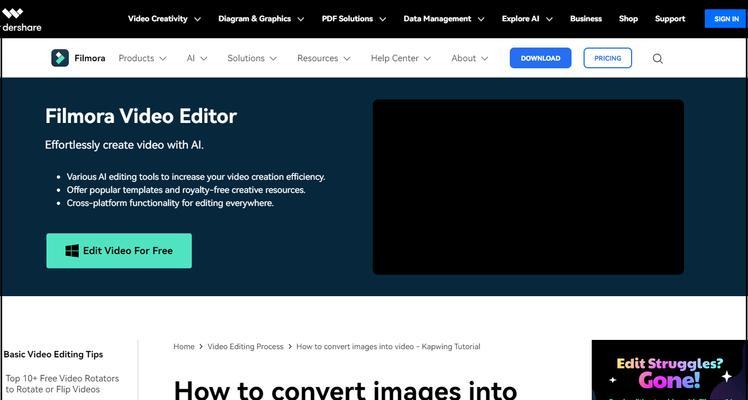Viewport: 748px width, 400px height.
Task: Click the Filmora Video Editor heading
Action: pos(141,116)
